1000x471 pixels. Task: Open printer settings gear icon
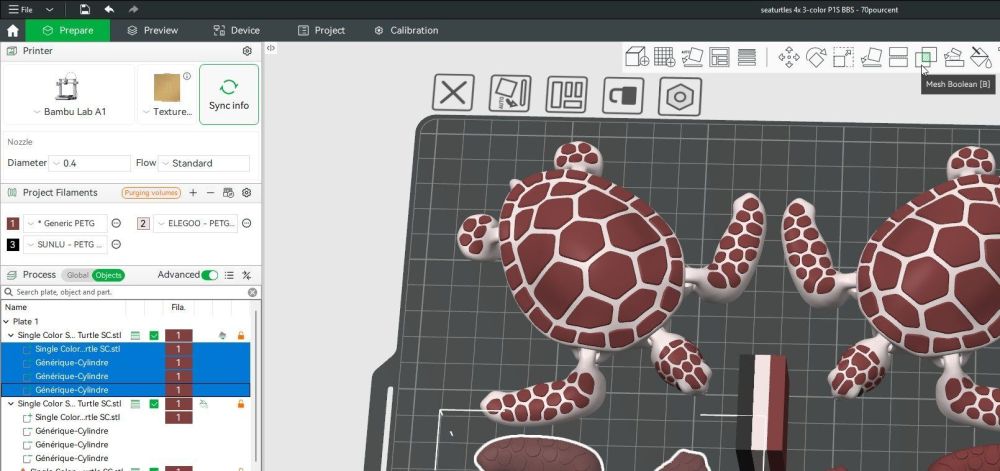point(247,51)
